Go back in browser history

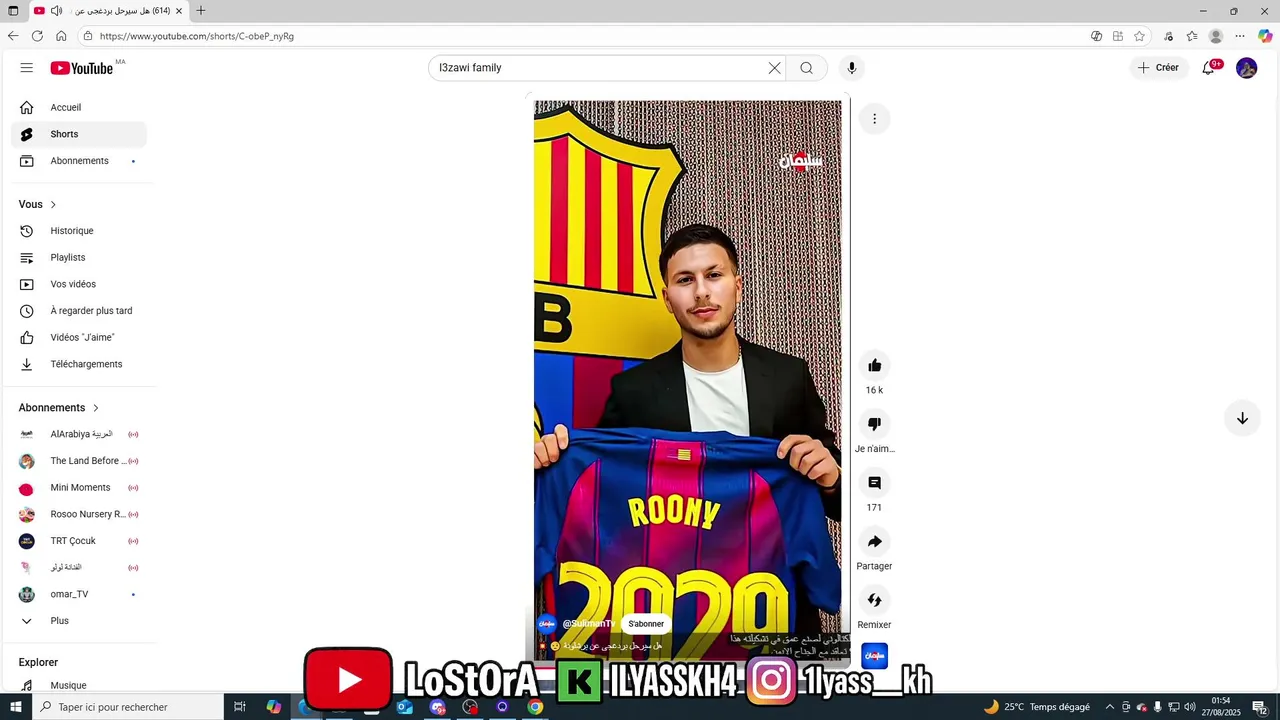point(13,36)
